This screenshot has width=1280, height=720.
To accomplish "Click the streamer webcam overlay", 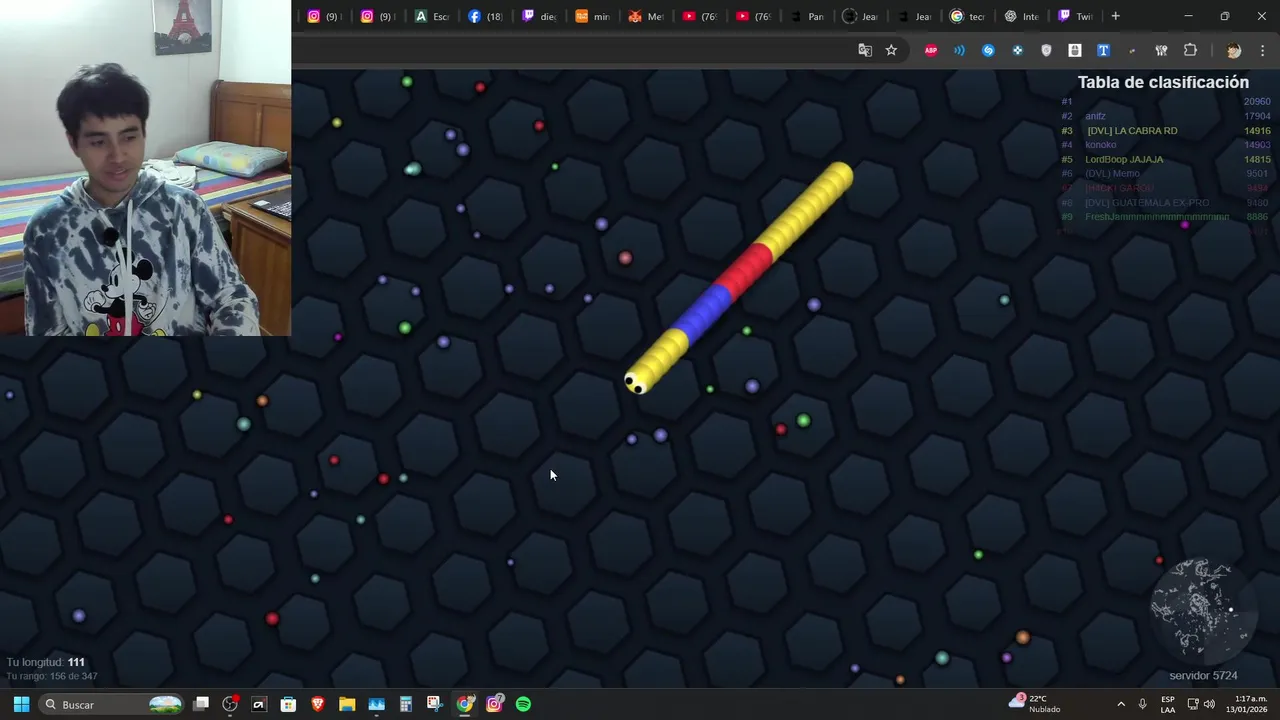I will (146, 168).
